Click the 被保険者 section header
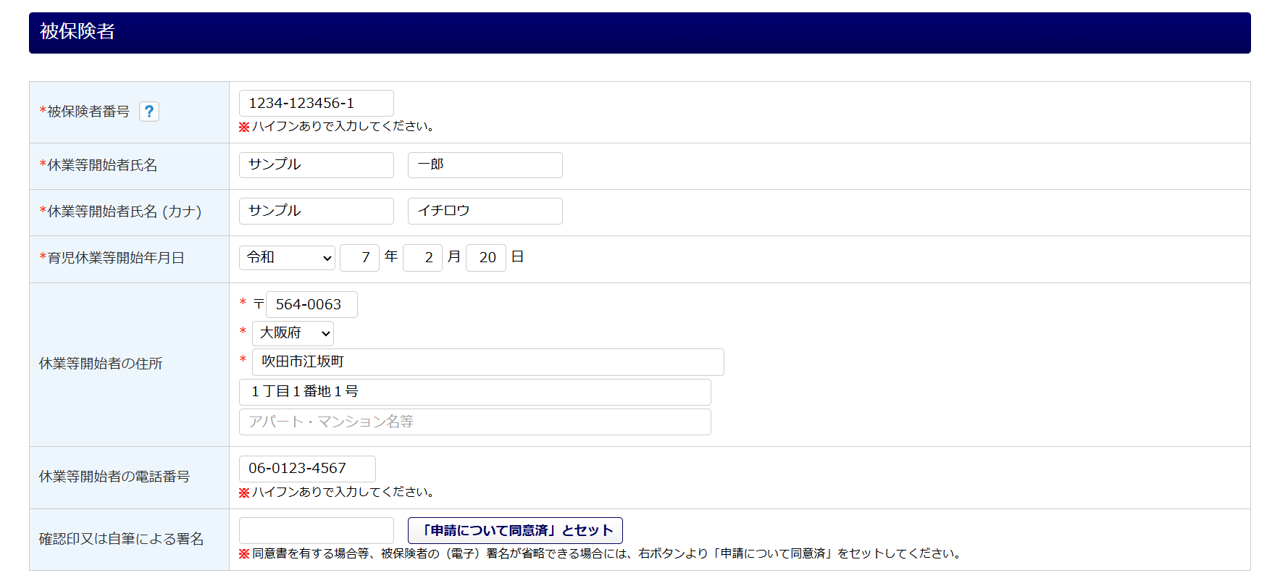Screen dimensions: 1280x586 [x=640, y=33]
